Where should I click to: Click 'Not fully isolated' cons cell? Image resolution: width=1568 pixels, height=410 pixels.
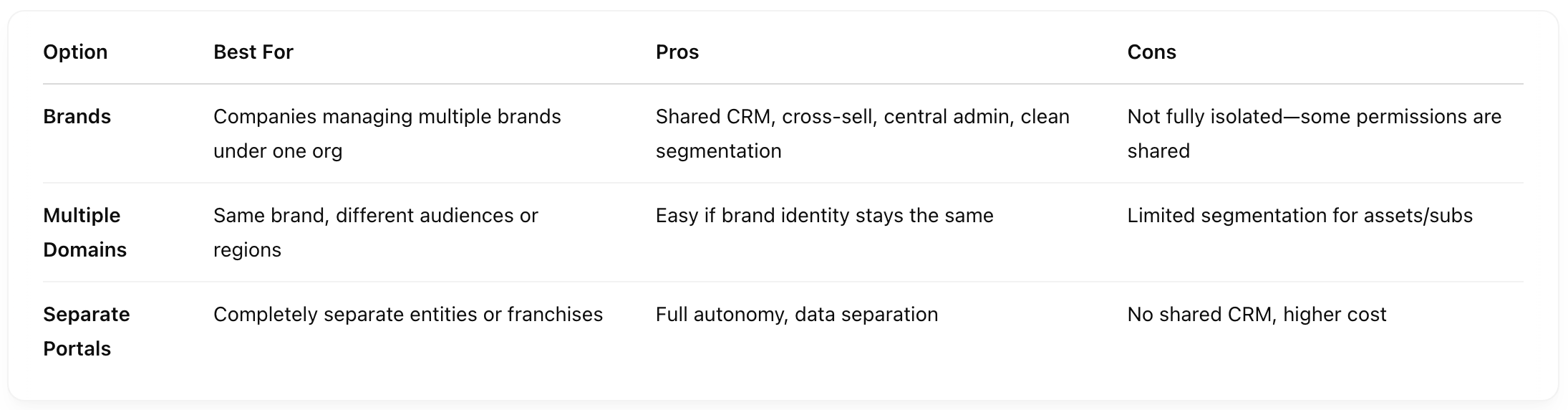coord(1314,133)
